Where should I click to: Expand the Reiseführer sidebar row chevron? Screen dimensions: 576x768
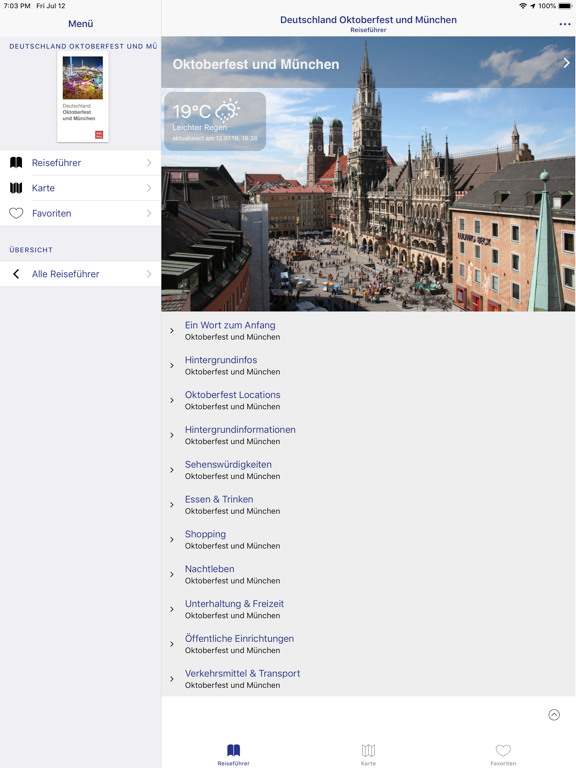[x=149, y=163]
